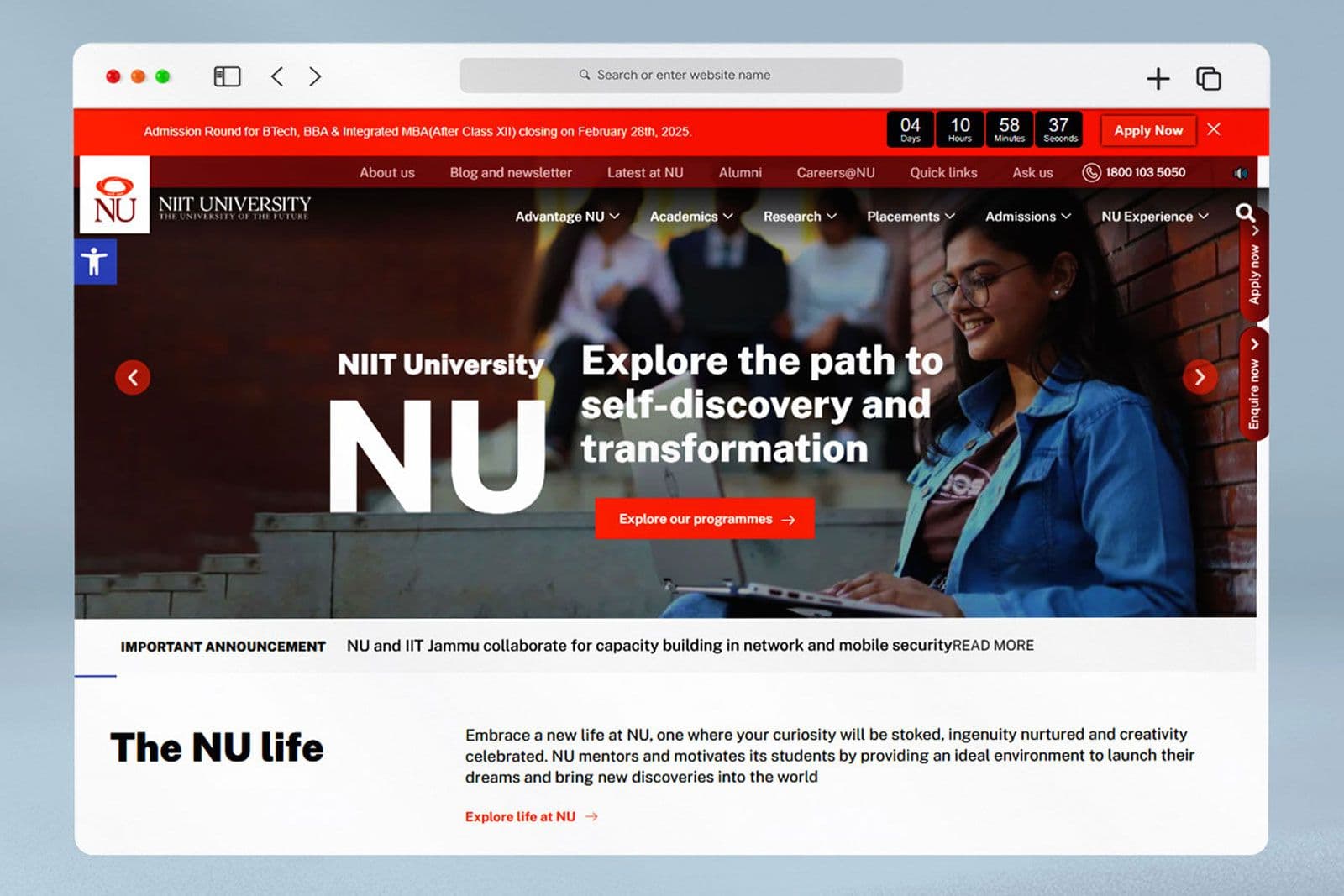Expand the NU Experience dropdown

(x=1155, y=217)
